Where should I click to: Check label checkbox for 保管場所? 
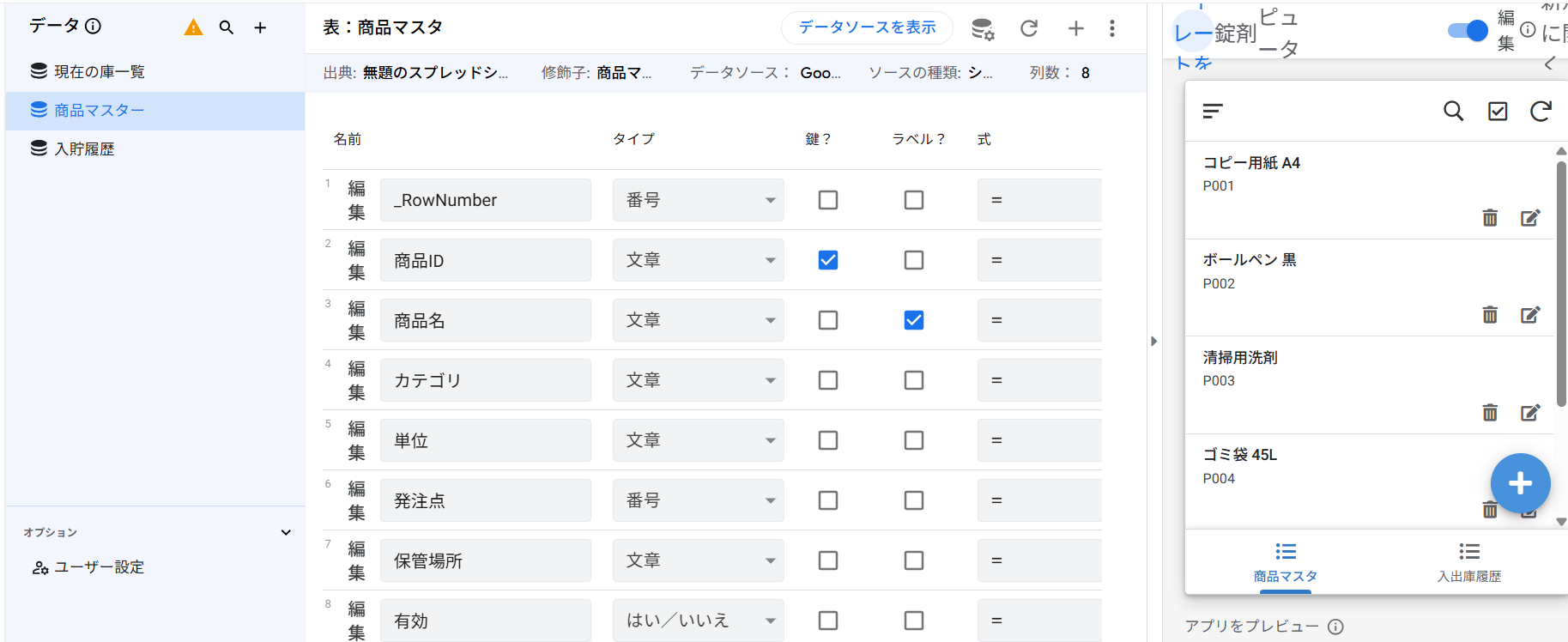point(914,560)
